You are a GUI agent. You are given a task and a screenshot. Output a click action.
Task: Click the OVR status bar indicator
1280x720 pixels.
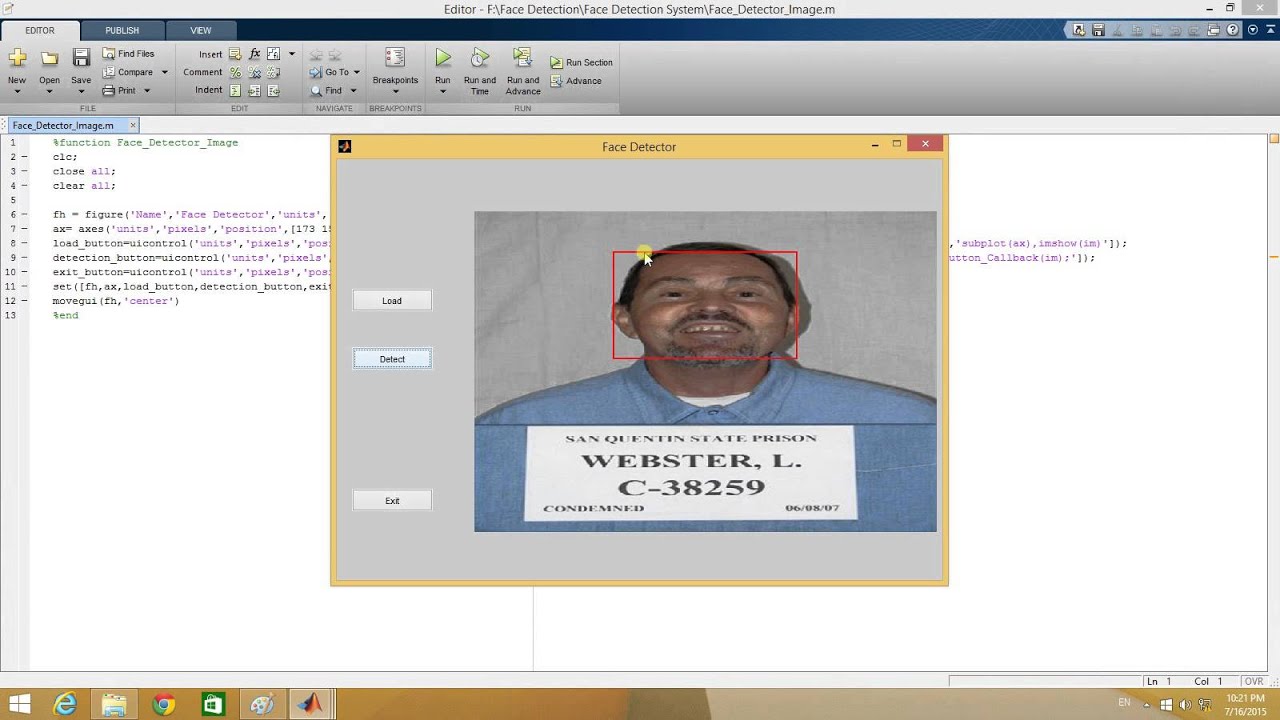pos(1254,681)
